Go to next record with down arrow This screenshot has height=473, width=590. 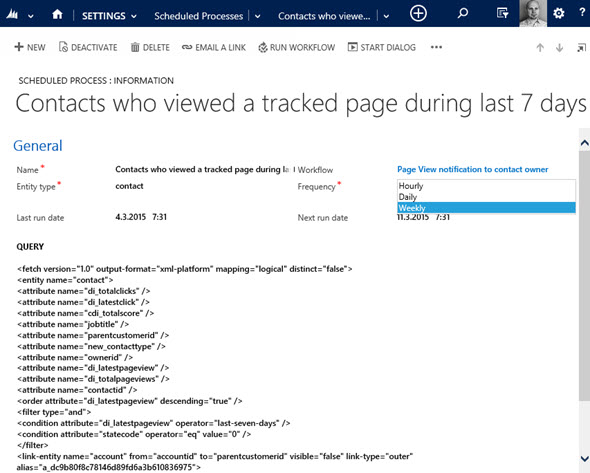pyautogui.click(x=560, y=48)
